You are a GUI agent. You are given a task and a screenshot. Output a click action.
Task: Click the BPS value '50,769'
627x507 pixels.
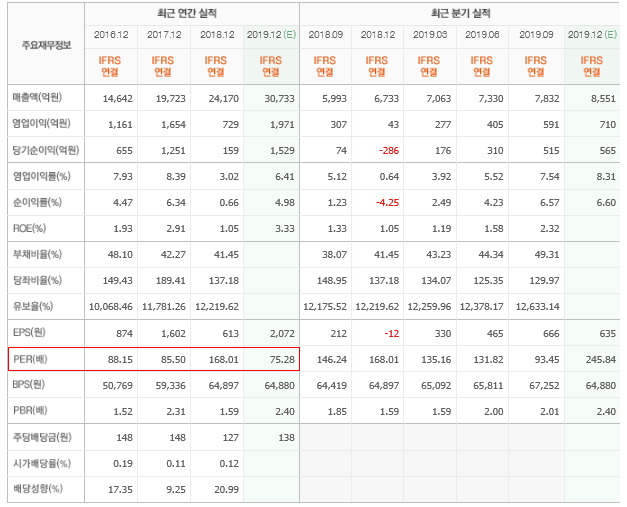tap(118, 385)
